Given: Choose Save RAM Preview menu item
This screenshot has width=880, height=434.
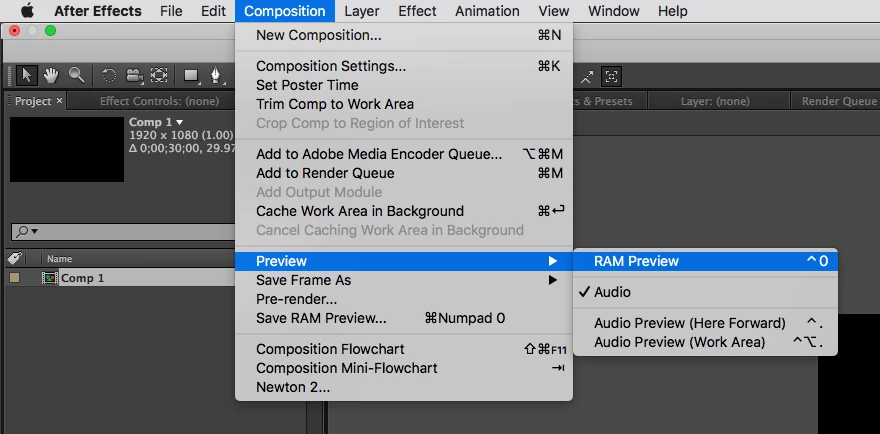Looking at the screenshot, I should 404,318.
